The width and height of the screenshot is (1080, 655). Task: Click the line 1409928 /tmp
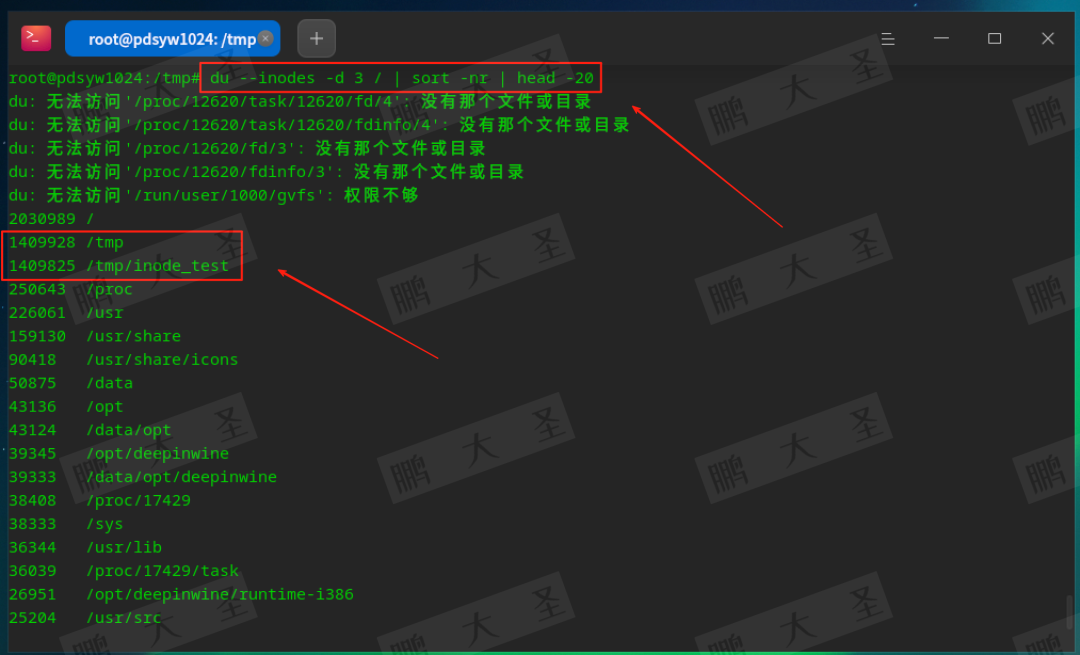coord(66,242)
